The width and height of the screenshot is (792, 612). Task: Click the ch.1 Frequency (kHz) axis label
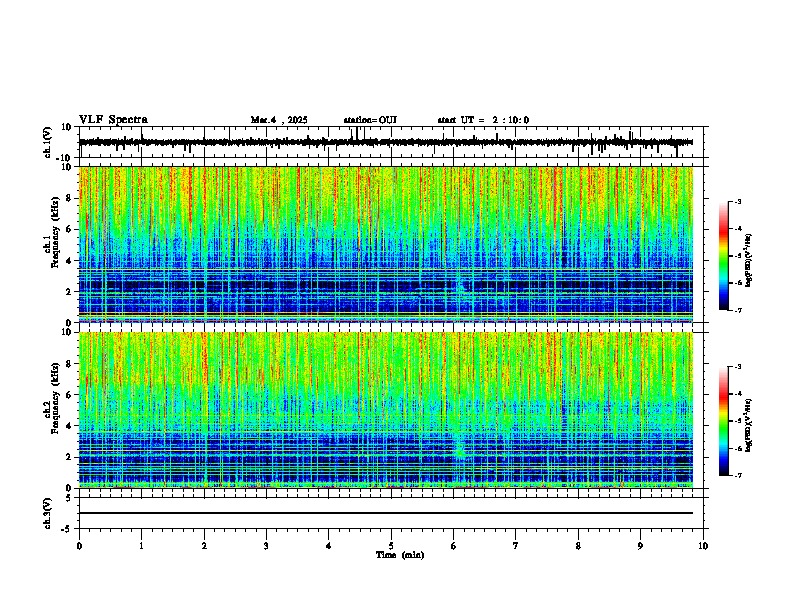point(55,232)
